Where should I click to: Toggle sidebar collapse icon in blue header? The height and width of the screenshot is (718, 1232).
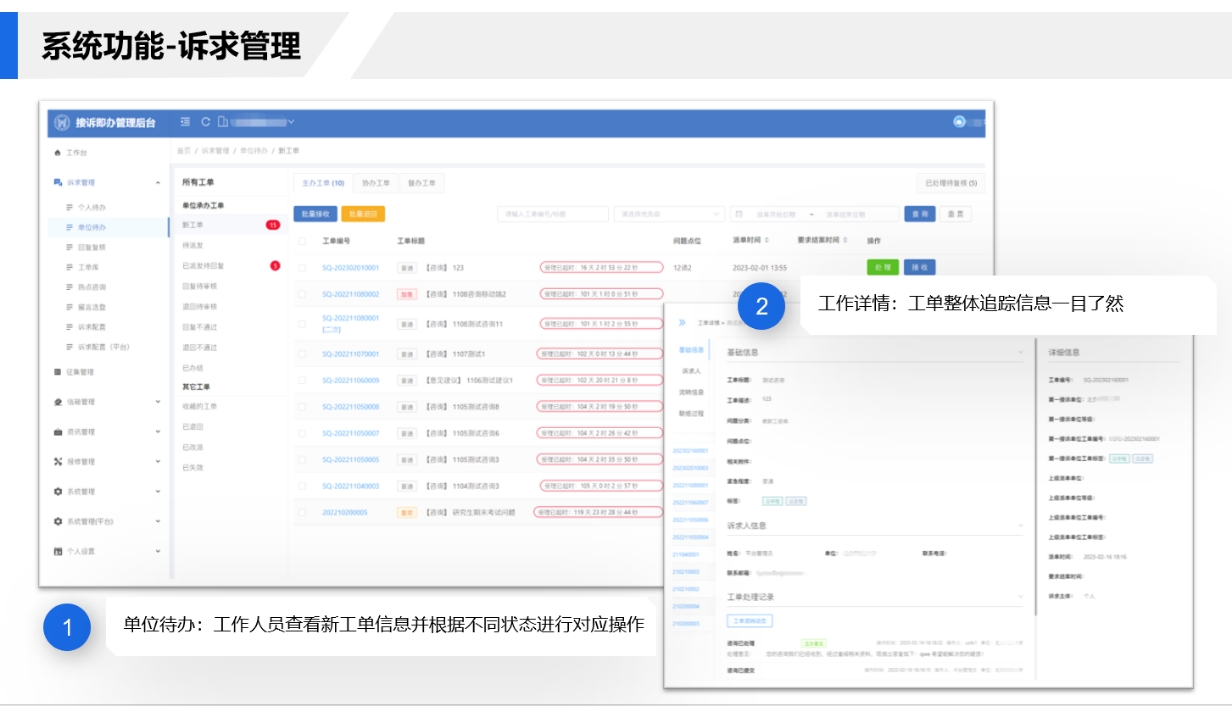point(185,122)
